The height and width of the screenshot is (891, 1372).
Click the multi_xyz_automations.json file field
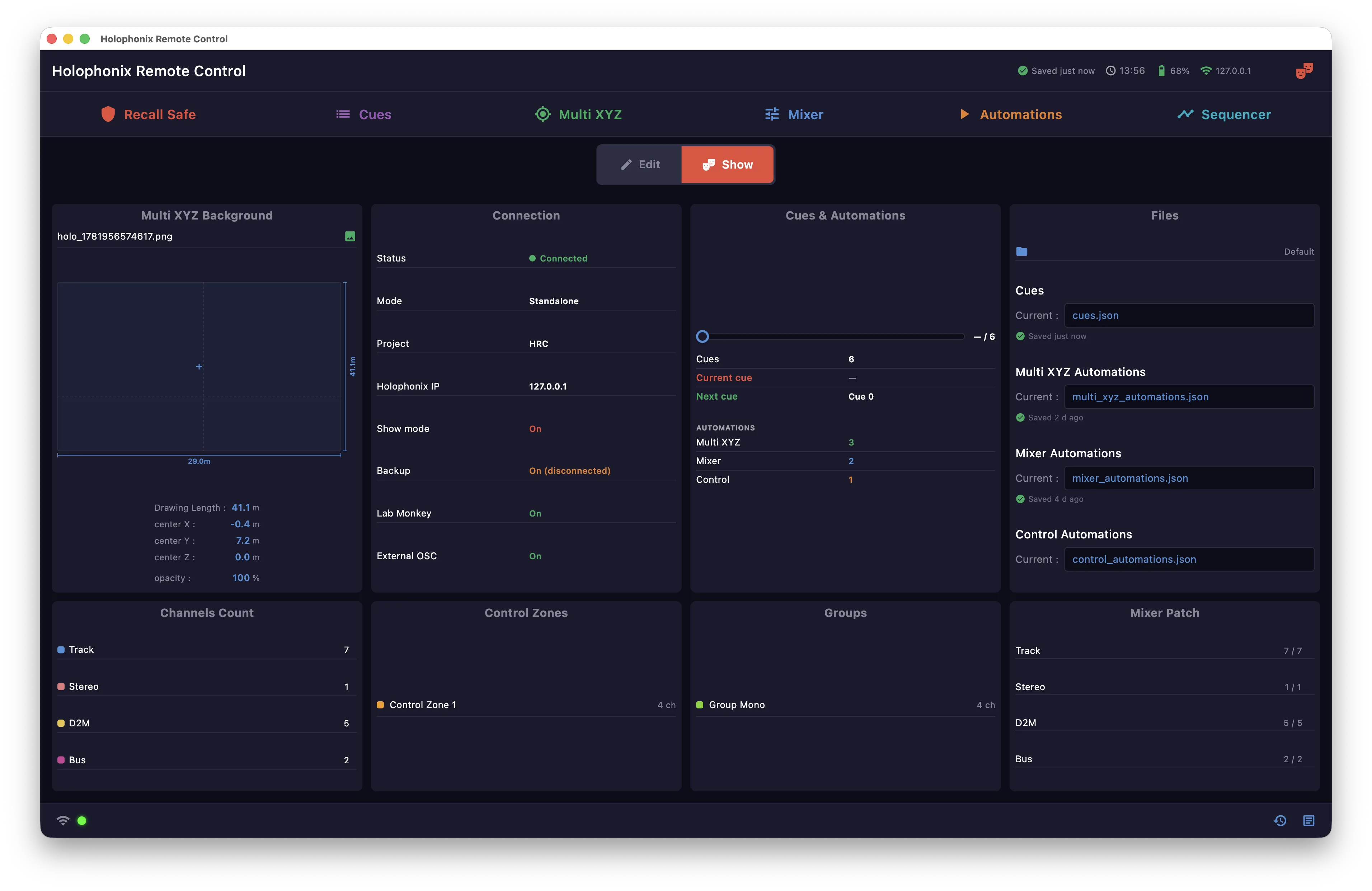[x=1189, y=396]
